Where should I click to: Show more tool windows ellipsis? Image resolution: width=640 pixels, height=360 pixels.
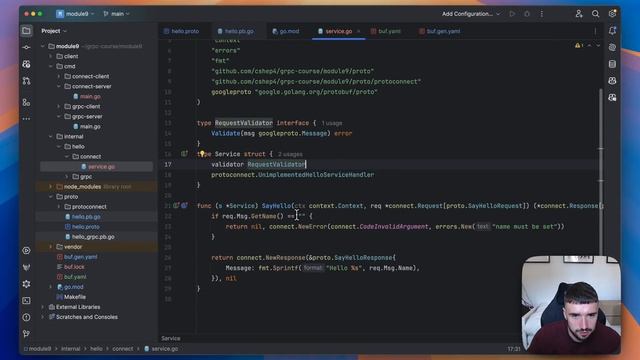26,119
